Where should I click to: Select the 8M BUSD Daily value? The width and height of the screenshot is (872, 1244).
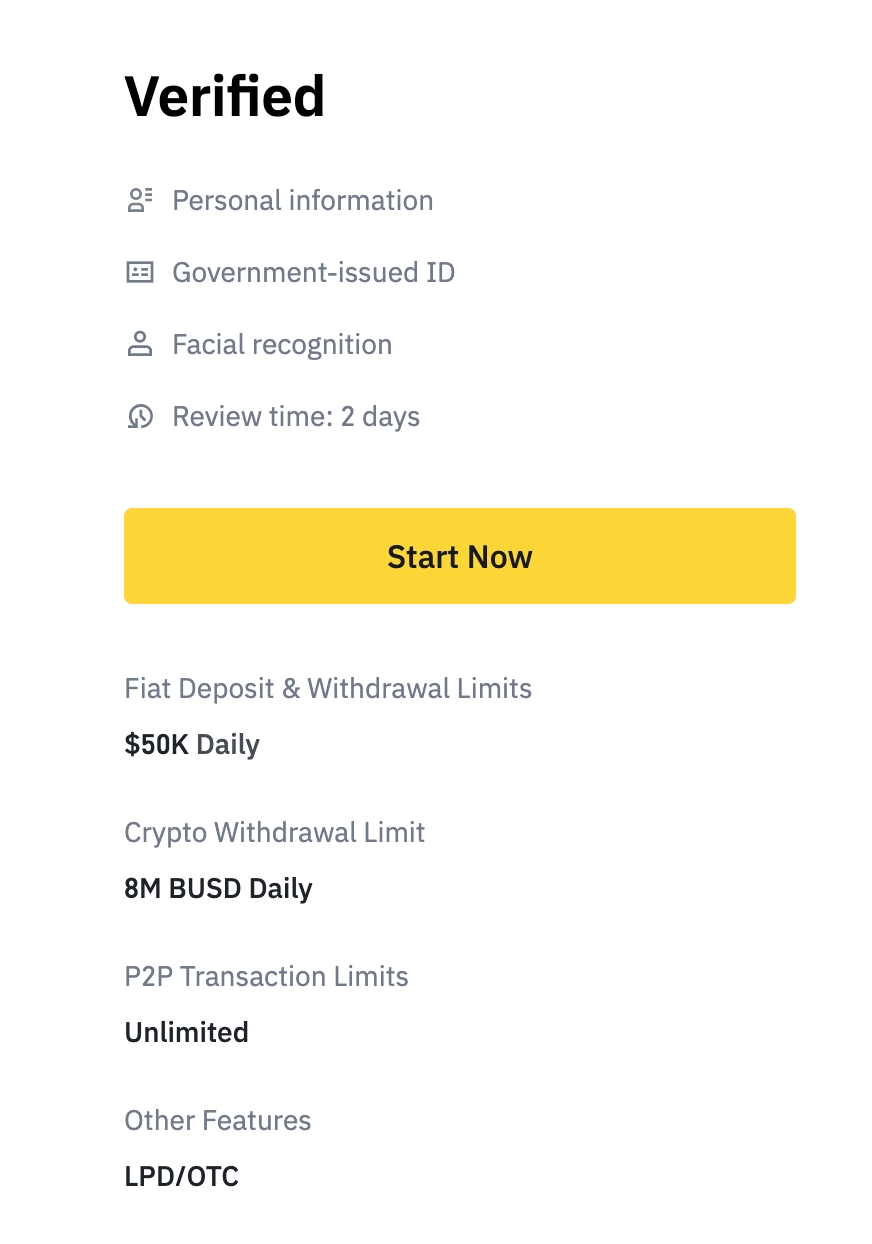pos(218,889)
